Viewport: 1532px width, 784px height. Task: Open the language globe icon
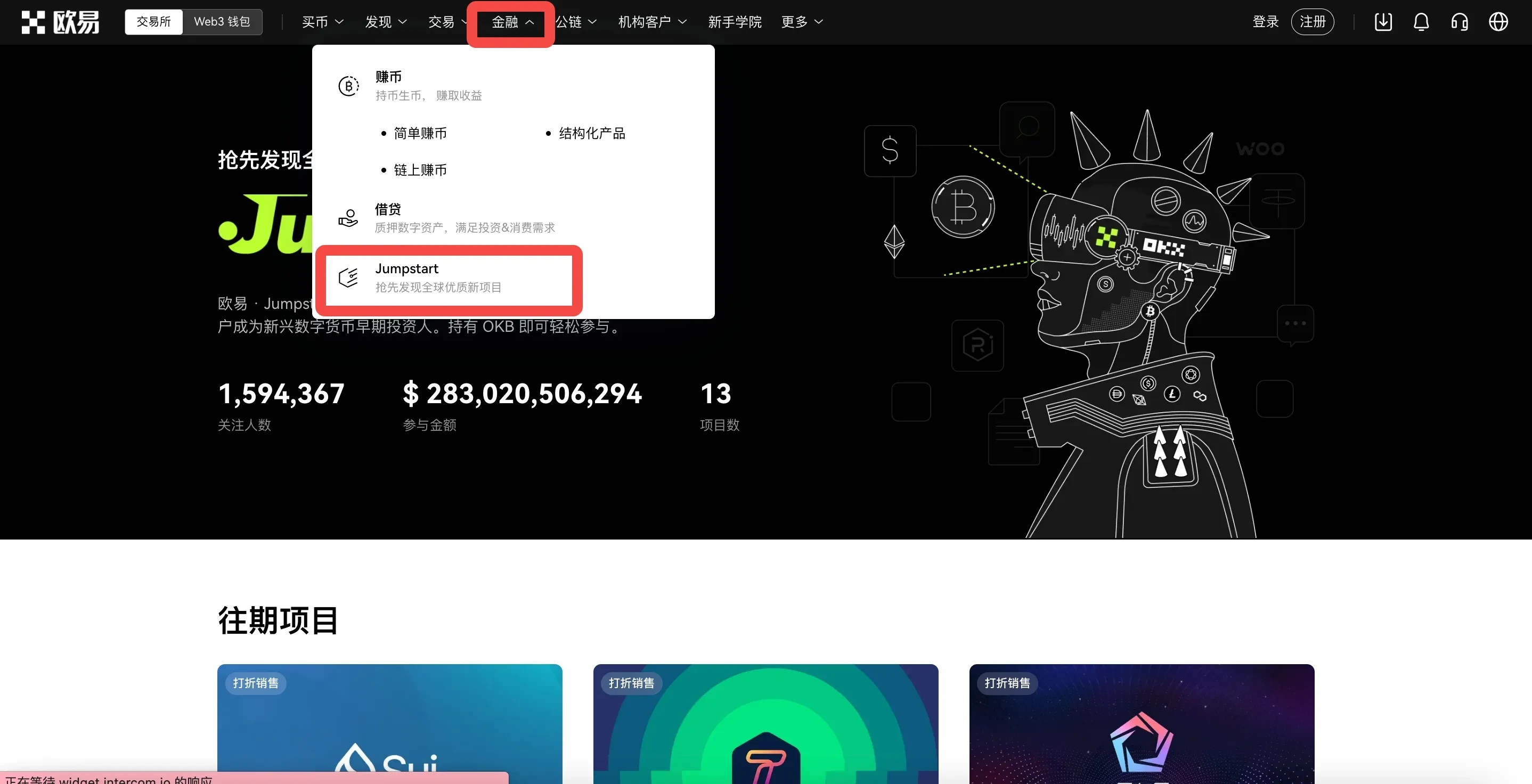(1498, 22)
